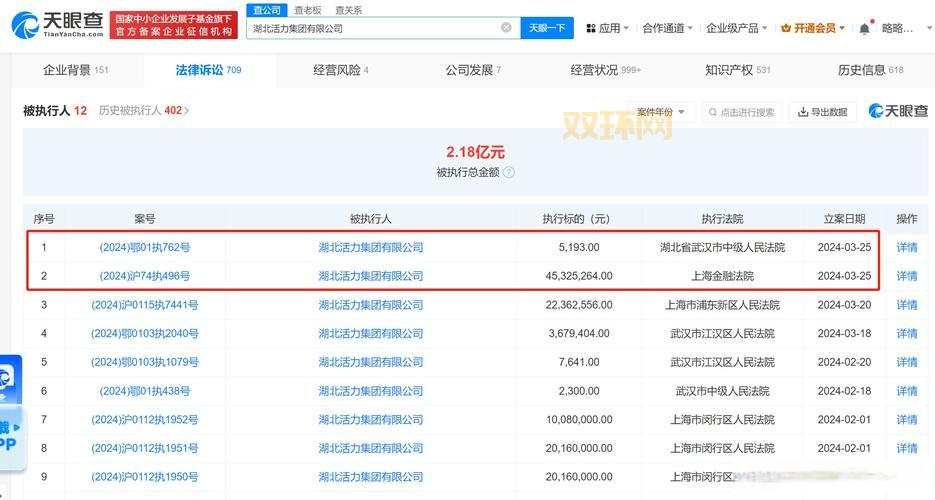Click the 点击进行搜索 search field

pos(741,112)
